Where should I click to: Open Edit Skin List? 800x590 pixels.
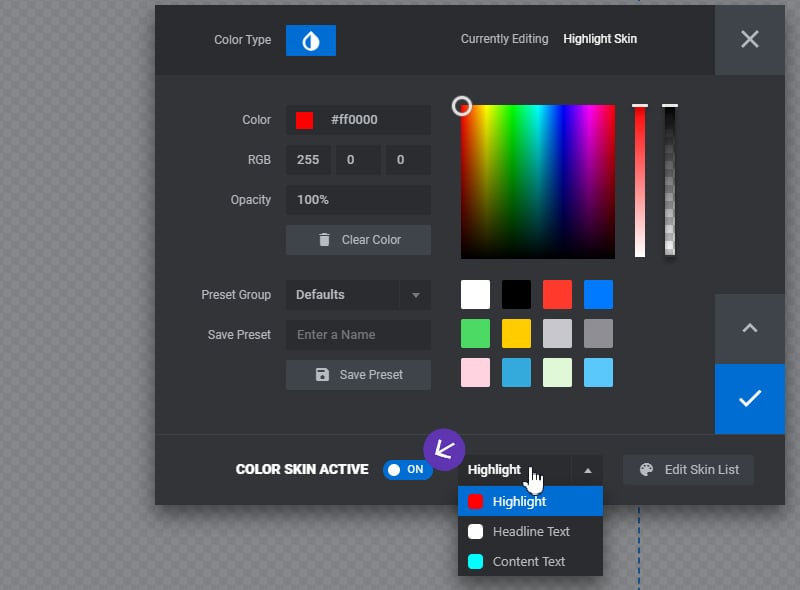click(688, 470)
